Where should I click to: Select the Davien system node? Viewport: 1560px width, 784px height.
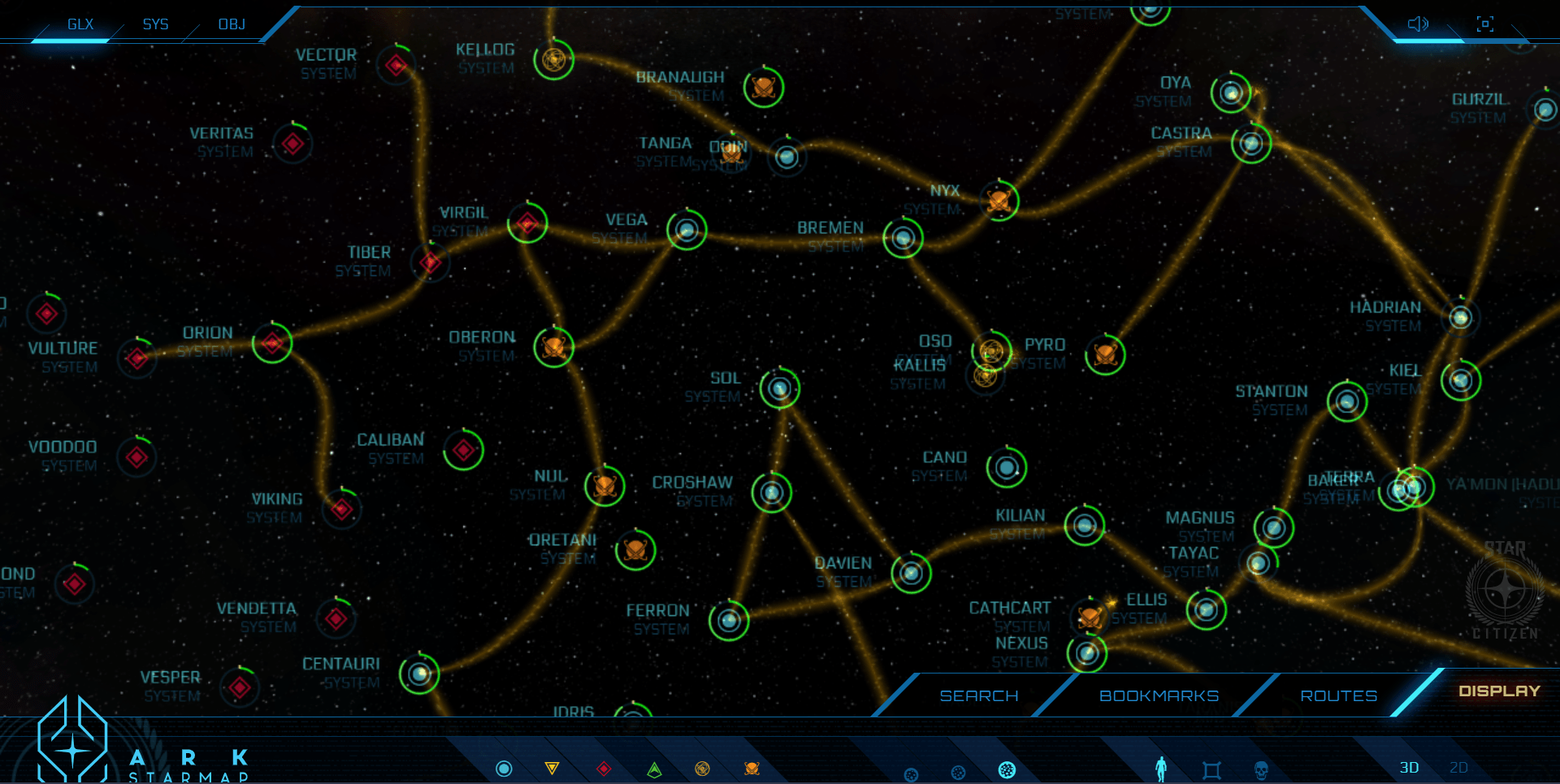coord(911,574)
